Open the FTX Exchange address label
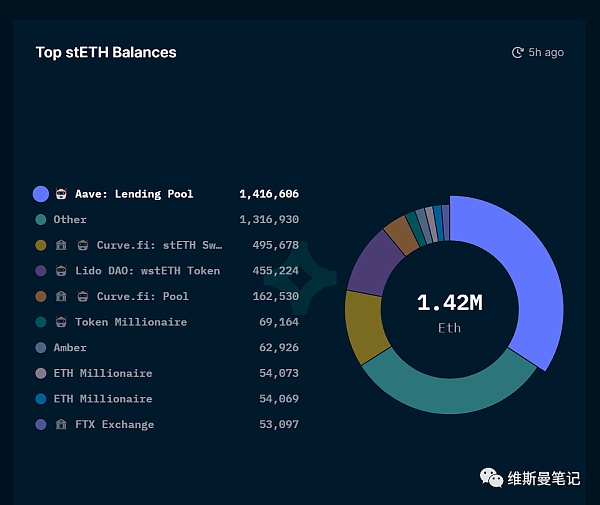The width and height of the screenshot is (600, 505). click(114, 424)
